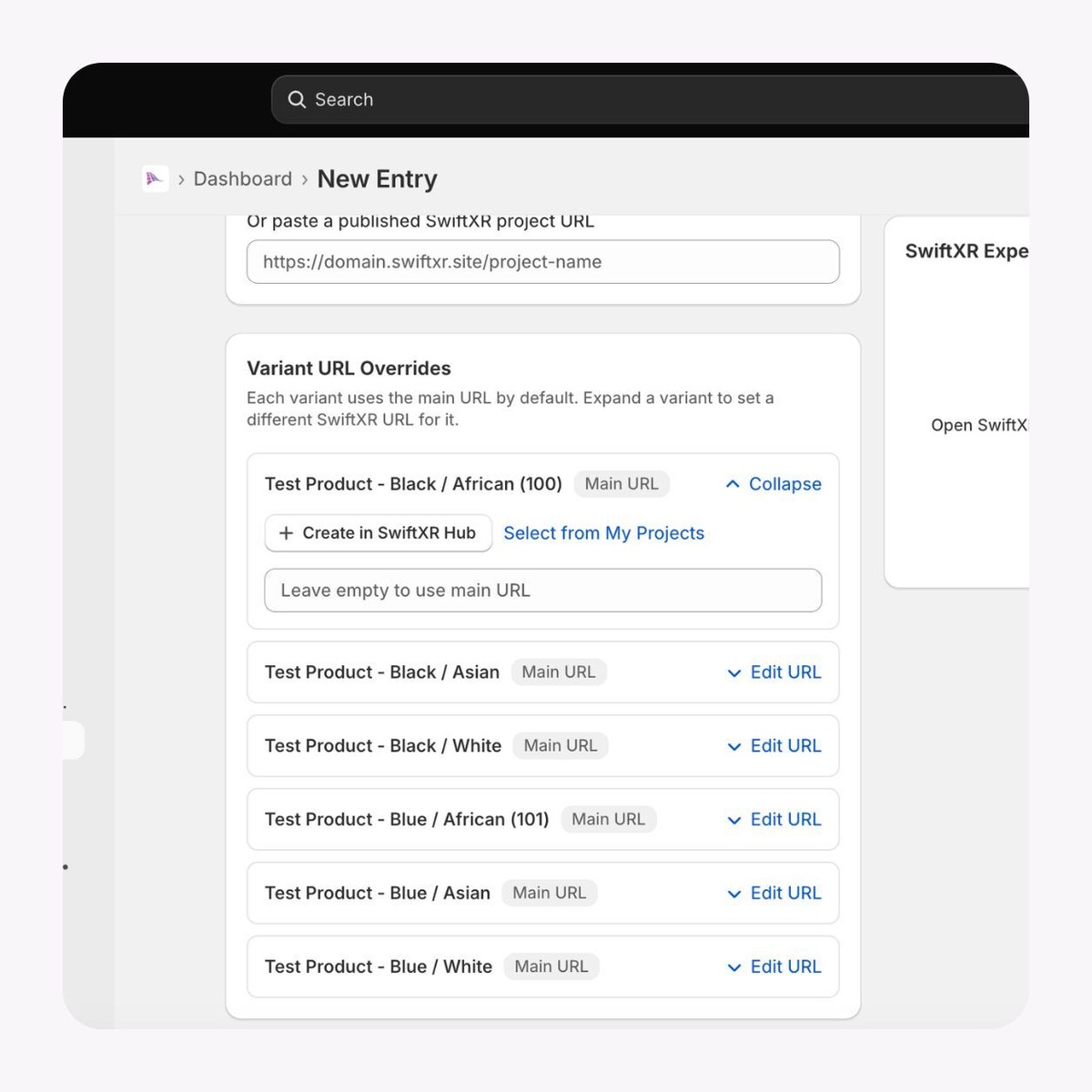Click the published SwiftXR project URL field
Viewport: 1092px width, 1092px height.
coord(543,262)
